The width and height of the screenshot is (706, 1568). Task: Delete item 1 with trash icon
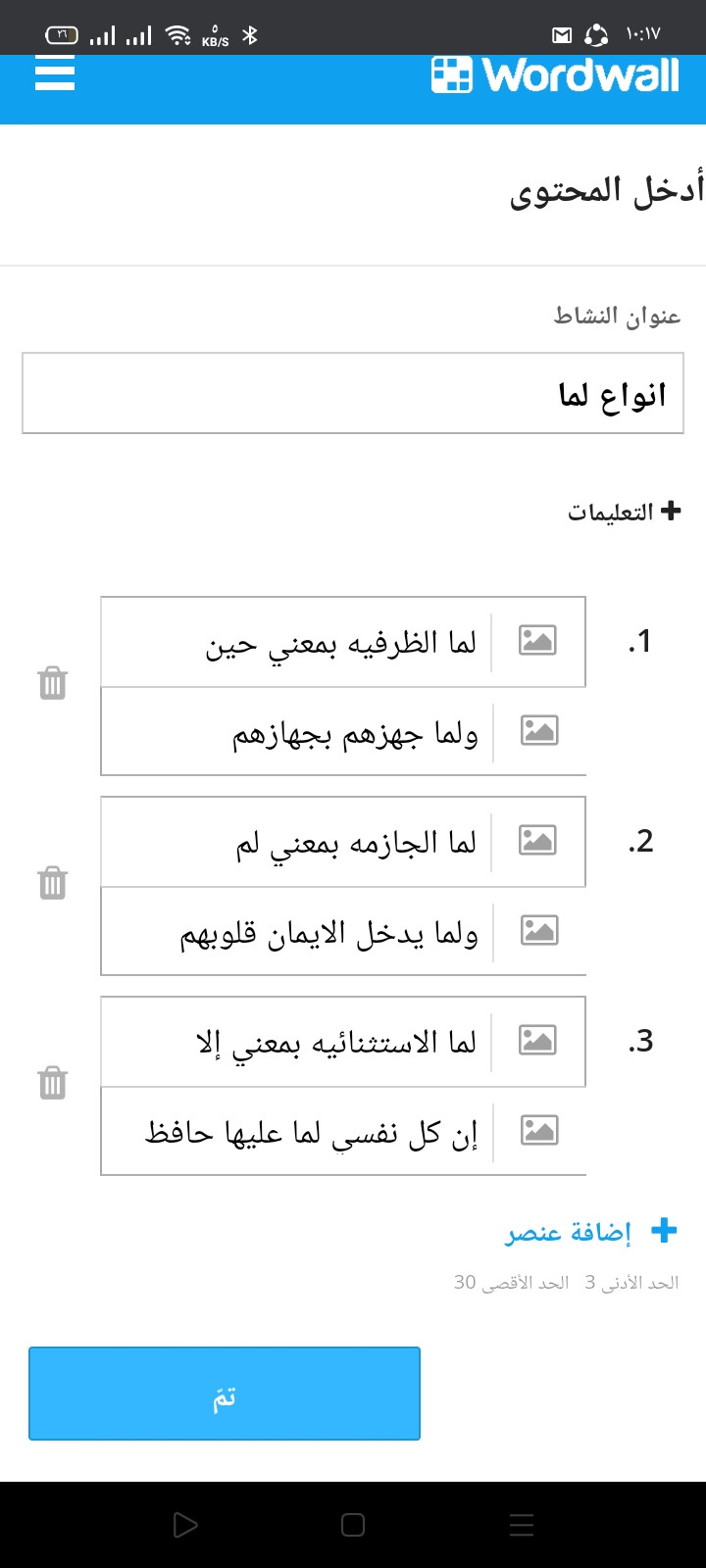[x=53, y=683]
